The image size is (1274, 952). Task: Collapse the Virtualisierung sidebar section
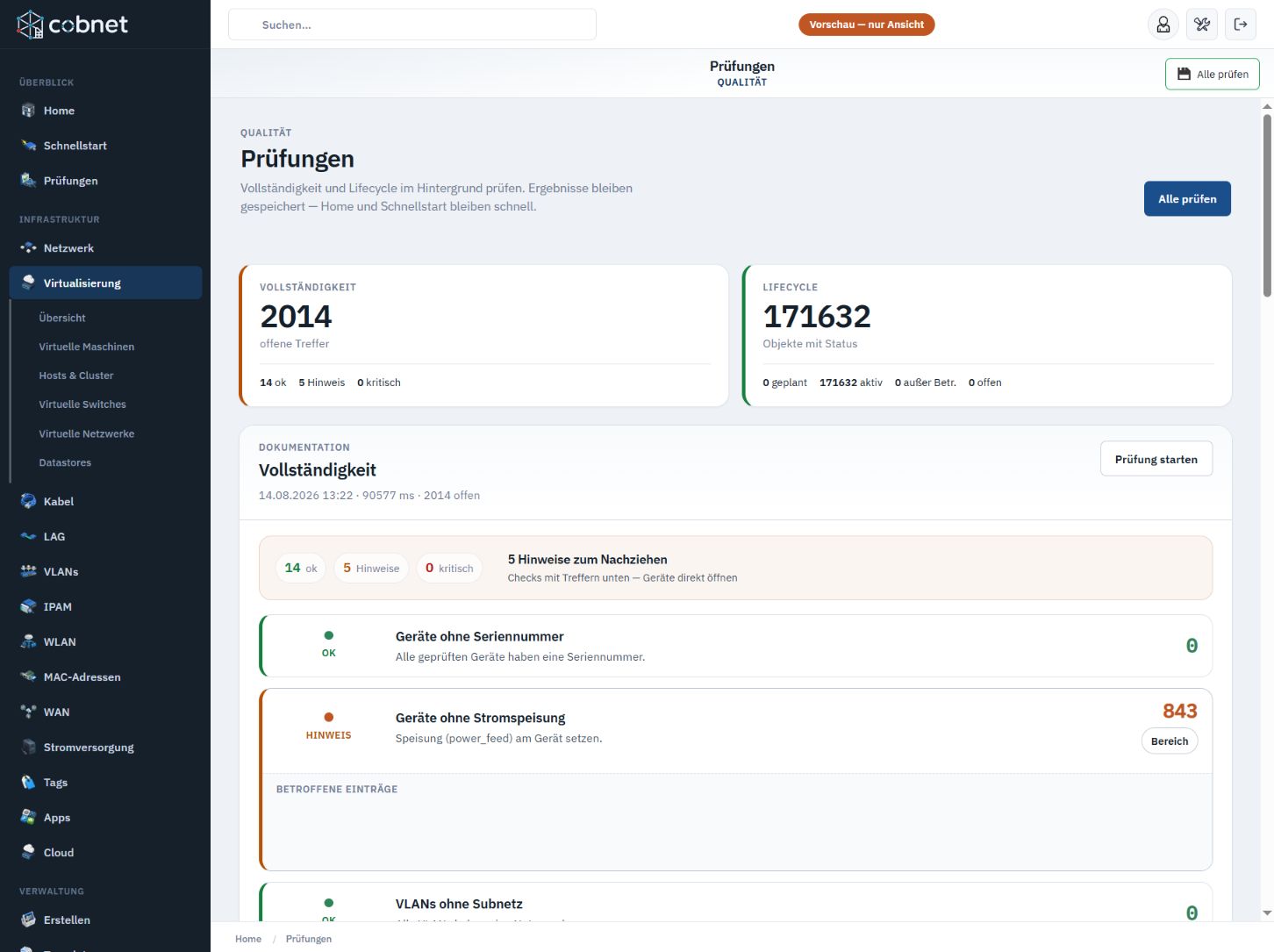[105, 283]
